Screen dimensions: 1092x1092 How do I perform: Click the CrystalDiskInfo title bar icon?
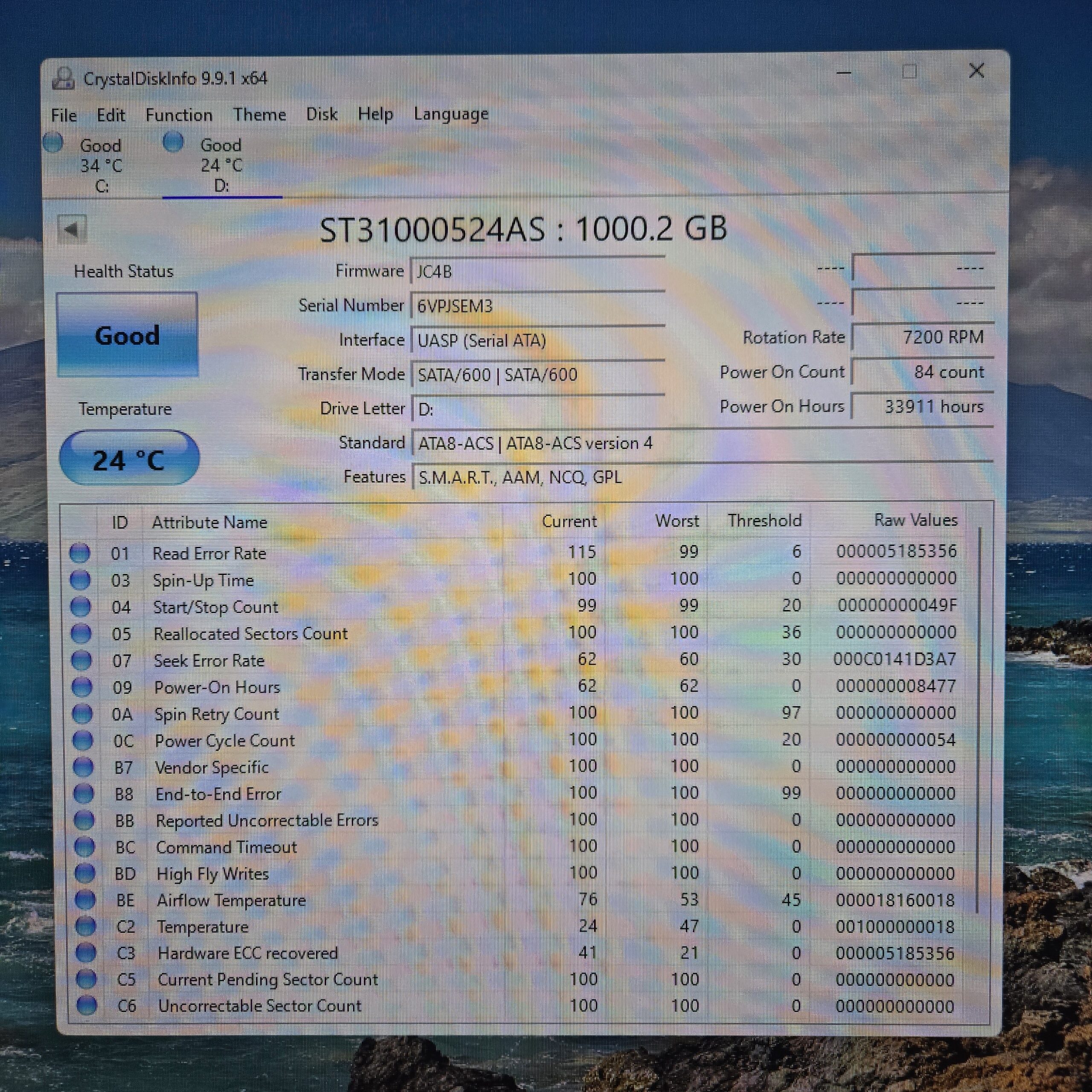pyautogui.click(x=63, y=78)
